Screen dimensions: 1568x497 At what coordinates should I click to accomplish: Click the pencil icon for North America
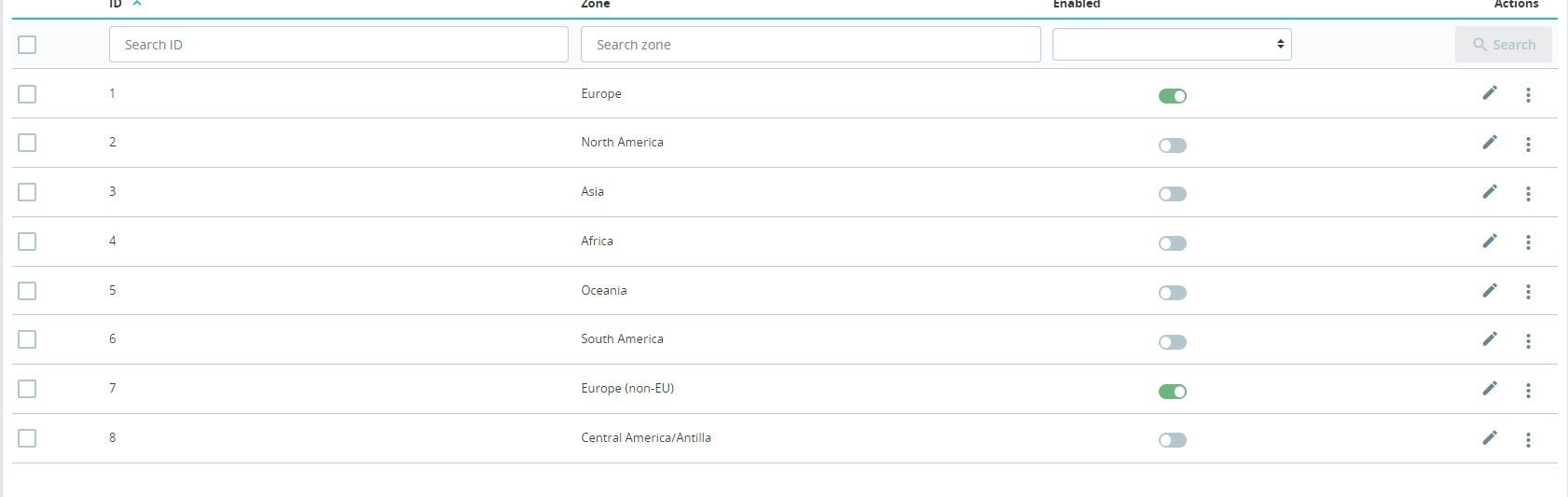tap(1490, 143)
